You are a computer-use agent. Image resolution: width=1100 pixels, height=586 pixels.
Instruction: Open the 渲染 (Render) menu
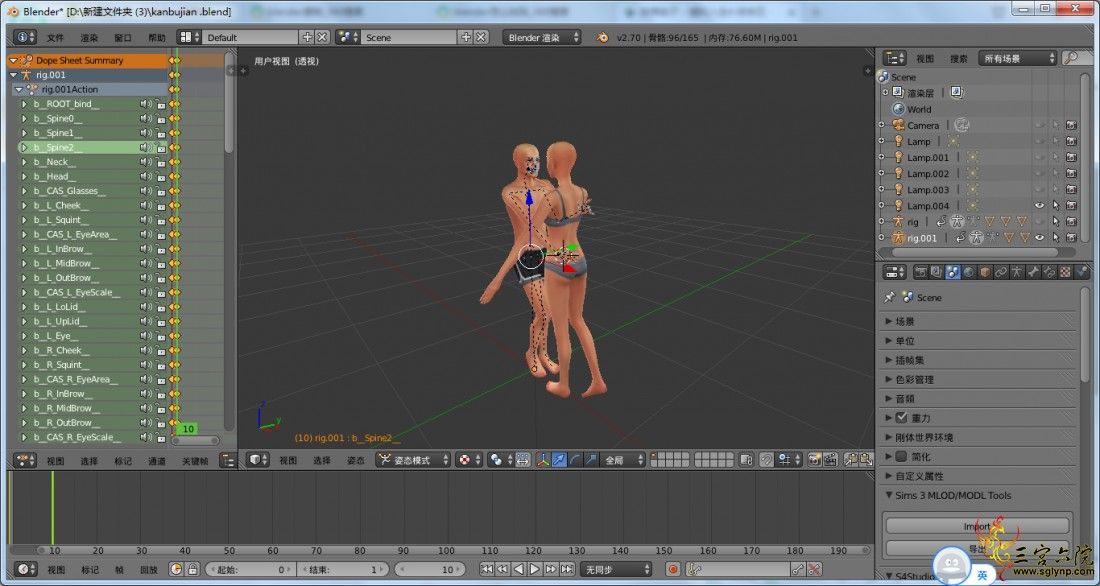click(89, 38)
